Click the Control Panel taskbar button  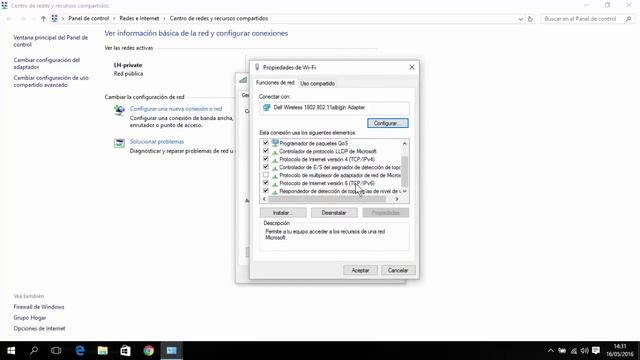click(x=171, y=351)
